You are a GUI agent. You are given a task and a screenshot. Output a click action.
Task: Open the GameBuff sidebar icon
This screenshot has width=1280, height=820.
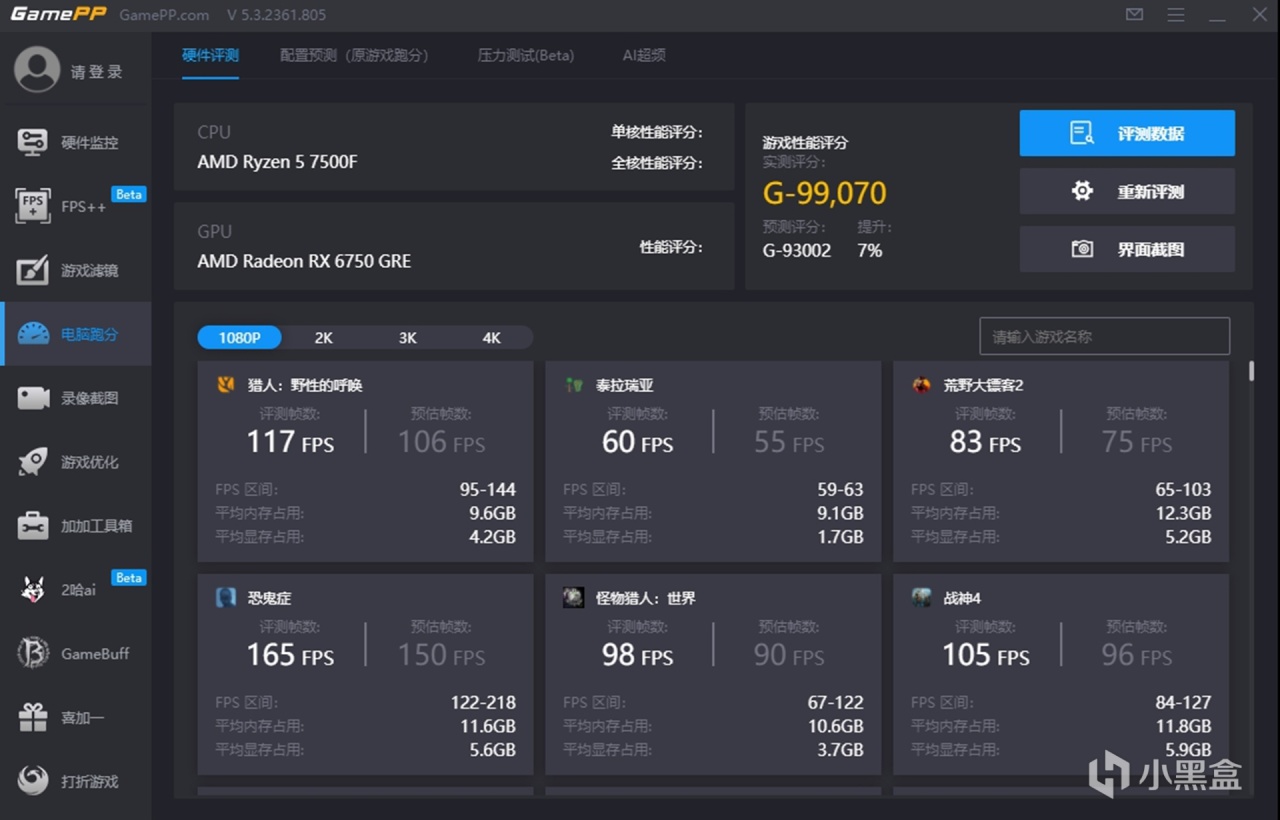(33, 653)
